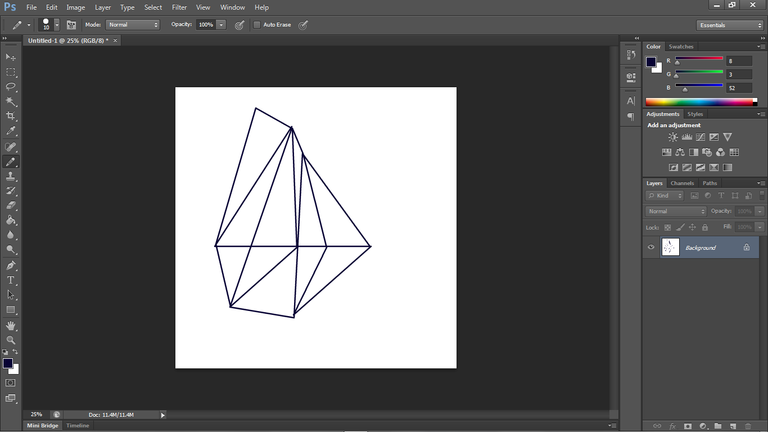Toggle the brush panel button
The width and height of the screenshot is (768, 432).
tap(71, 24)
